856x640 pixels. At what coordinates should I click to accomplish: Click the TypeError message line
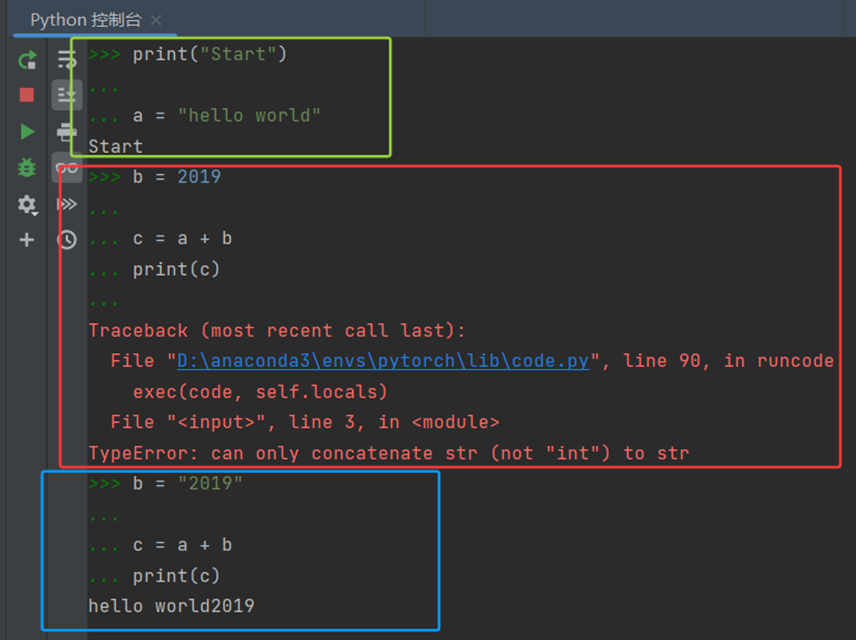[389, 453]
